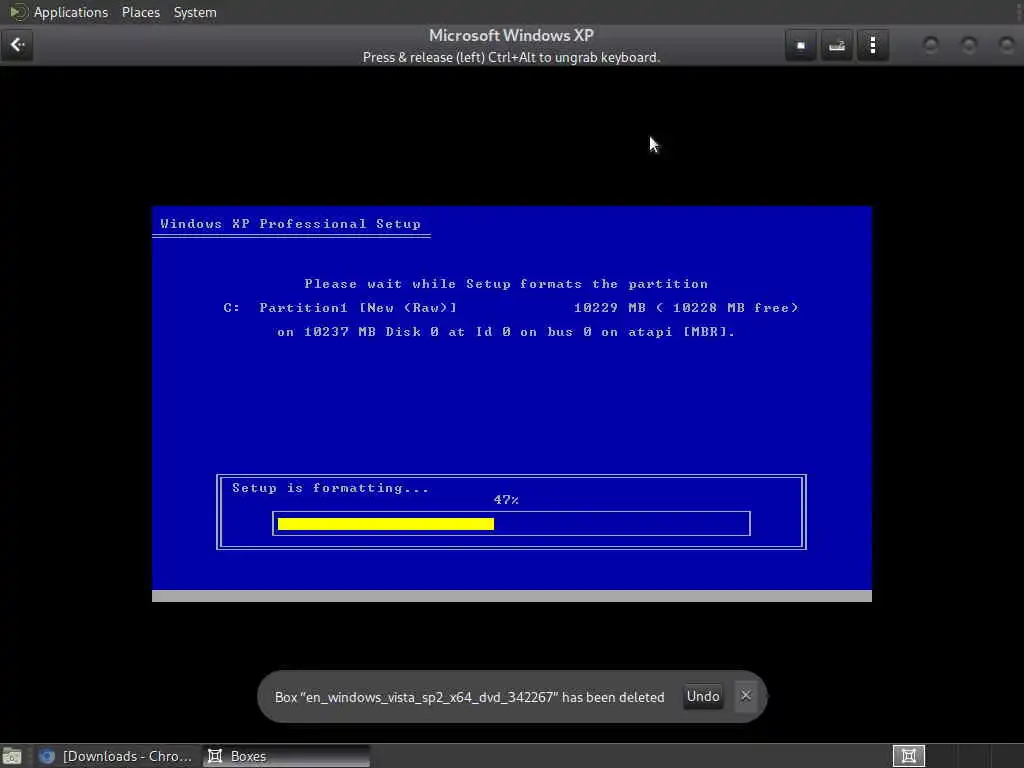The width and height of the screenshot is (1024, 768).
Task: Click the Boxes workspace icon in bottom panel
Action: point(908,756)
